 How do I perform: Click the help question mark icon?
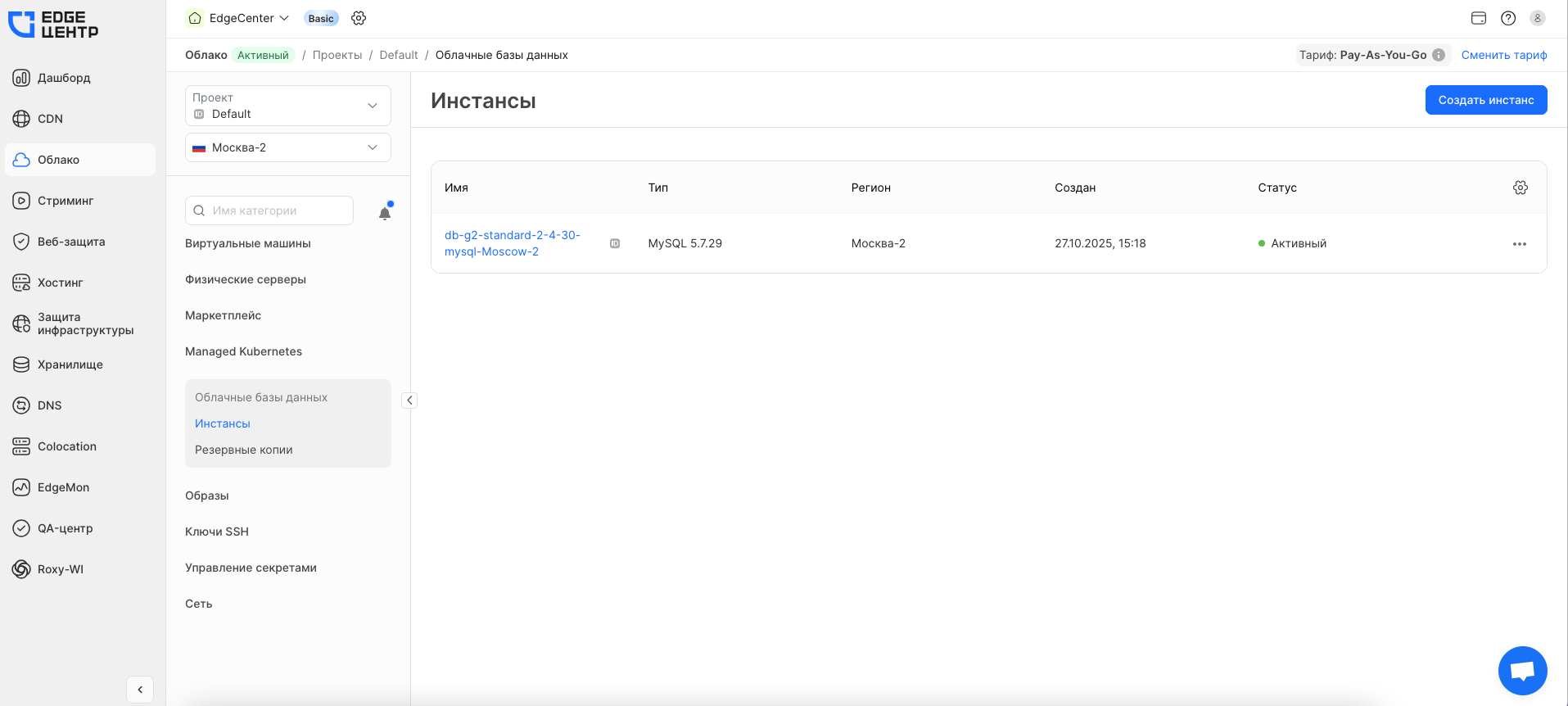click(x=1507, y=18)
